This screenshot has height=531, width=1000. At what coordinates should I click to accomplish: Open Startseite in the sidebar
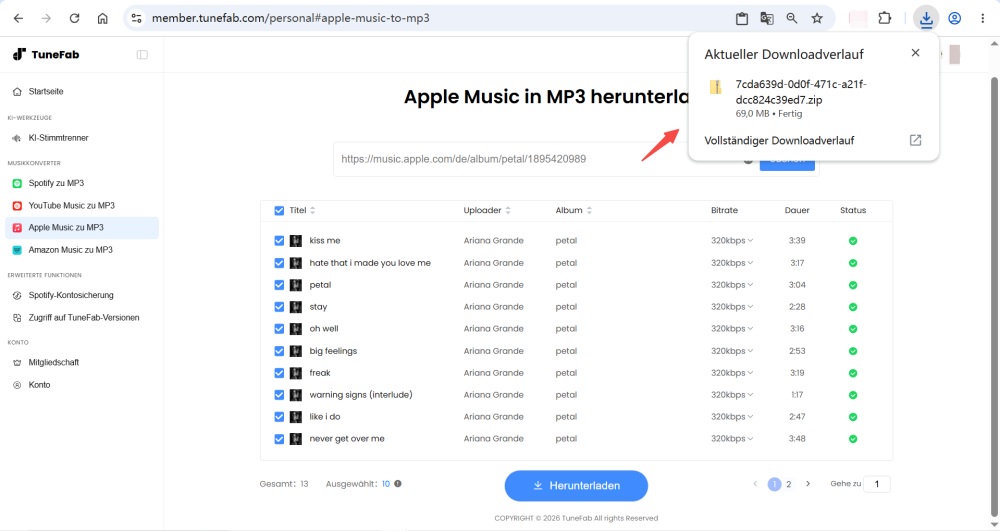(82, 92)
